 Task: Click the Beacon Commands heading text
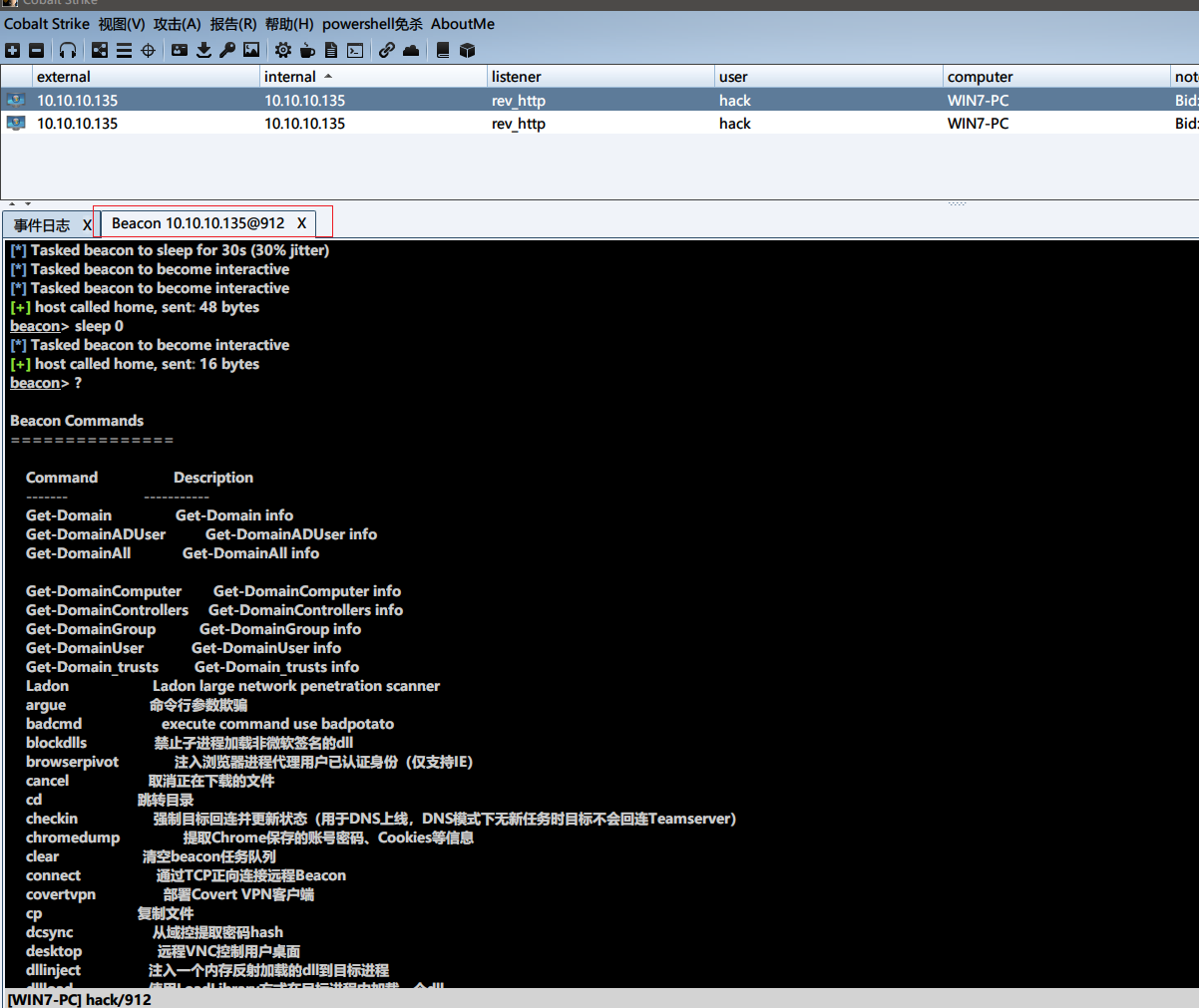77,421
